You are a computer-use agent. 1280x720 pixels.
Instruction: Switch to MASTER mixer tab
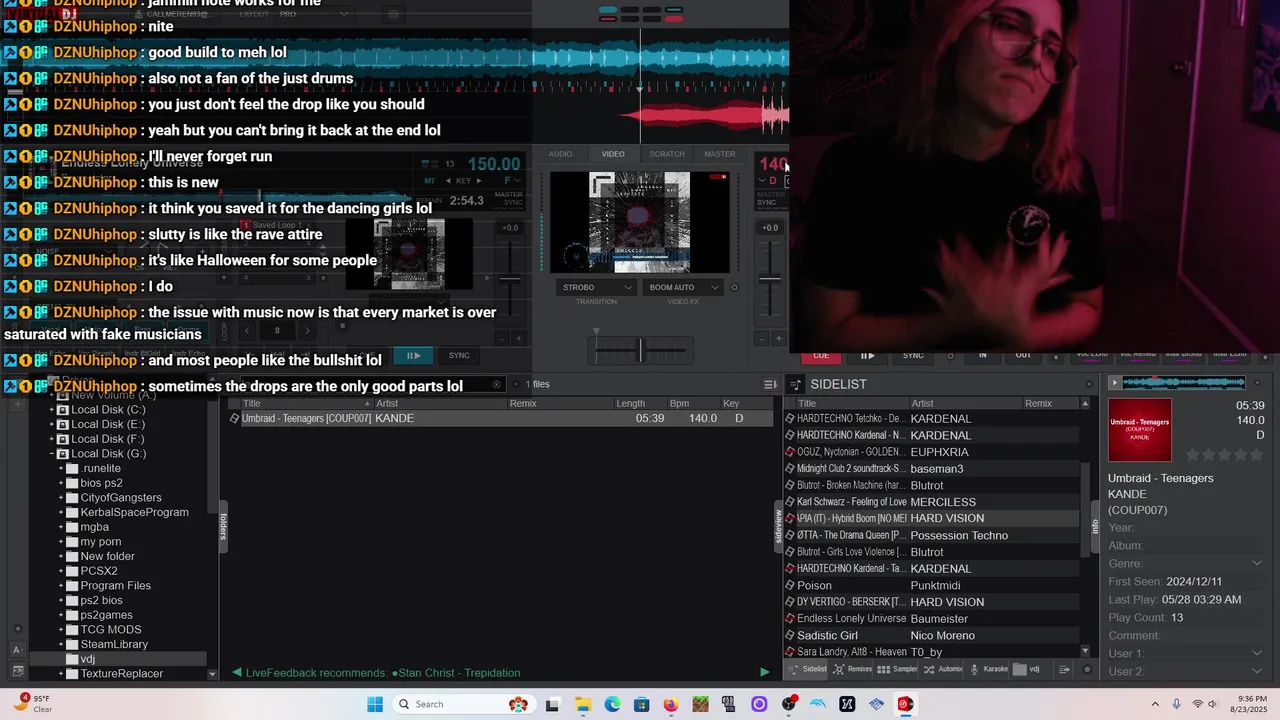click(x=719, y=154)
